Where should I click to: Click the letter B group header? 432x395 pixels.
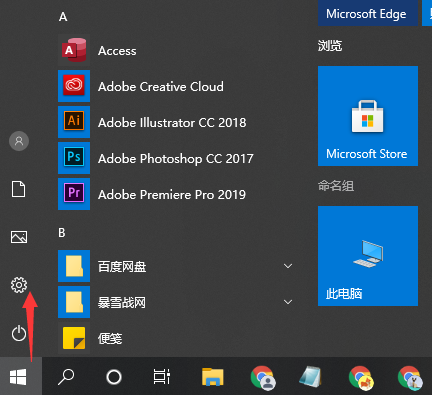coord(62,233)
